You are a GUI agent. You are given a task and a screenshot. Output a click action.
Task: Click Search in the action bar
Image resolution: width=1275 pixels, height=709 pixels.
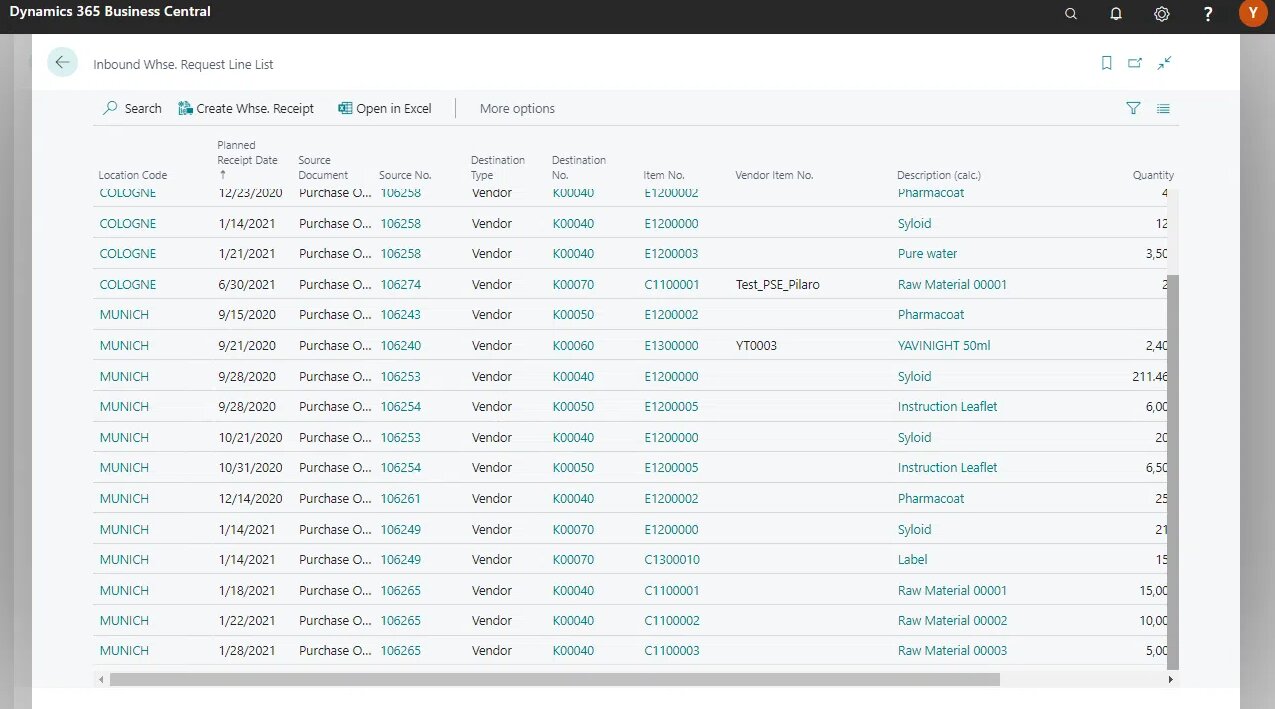pos(132,108)
